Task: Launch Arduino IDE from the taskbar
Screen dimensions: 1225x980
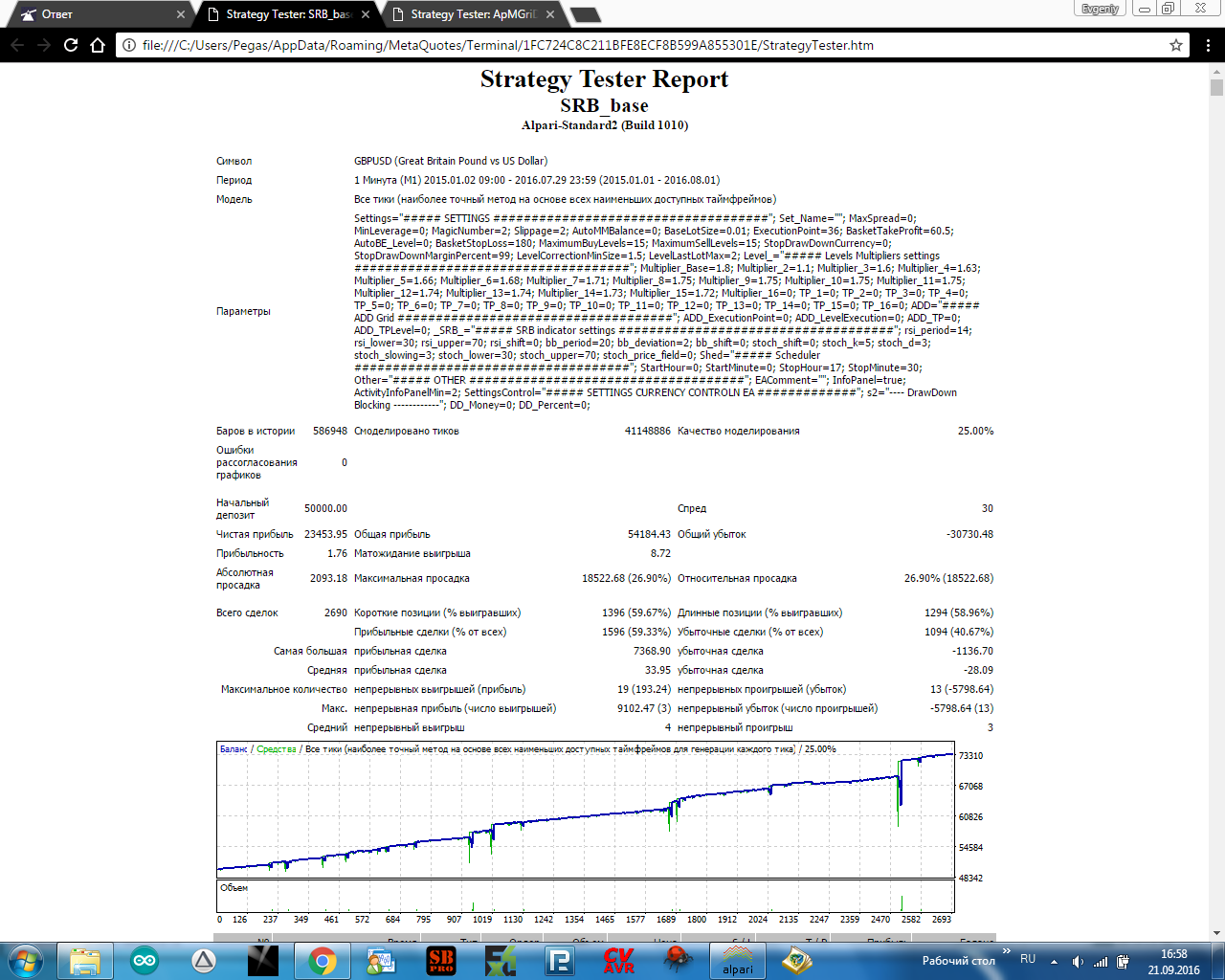Action: coord(145,961)
